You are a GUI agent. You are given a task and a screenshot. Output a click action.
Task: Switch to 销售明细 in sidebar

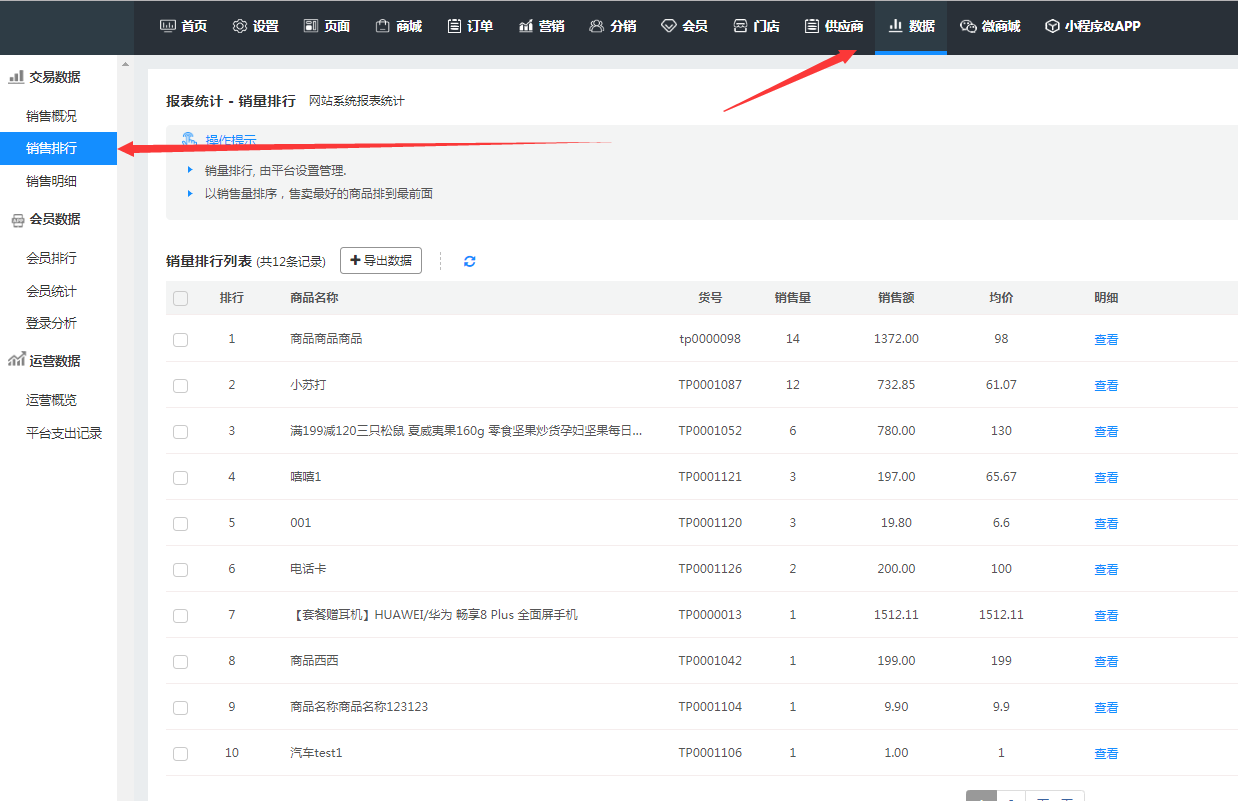click(52, 181)
